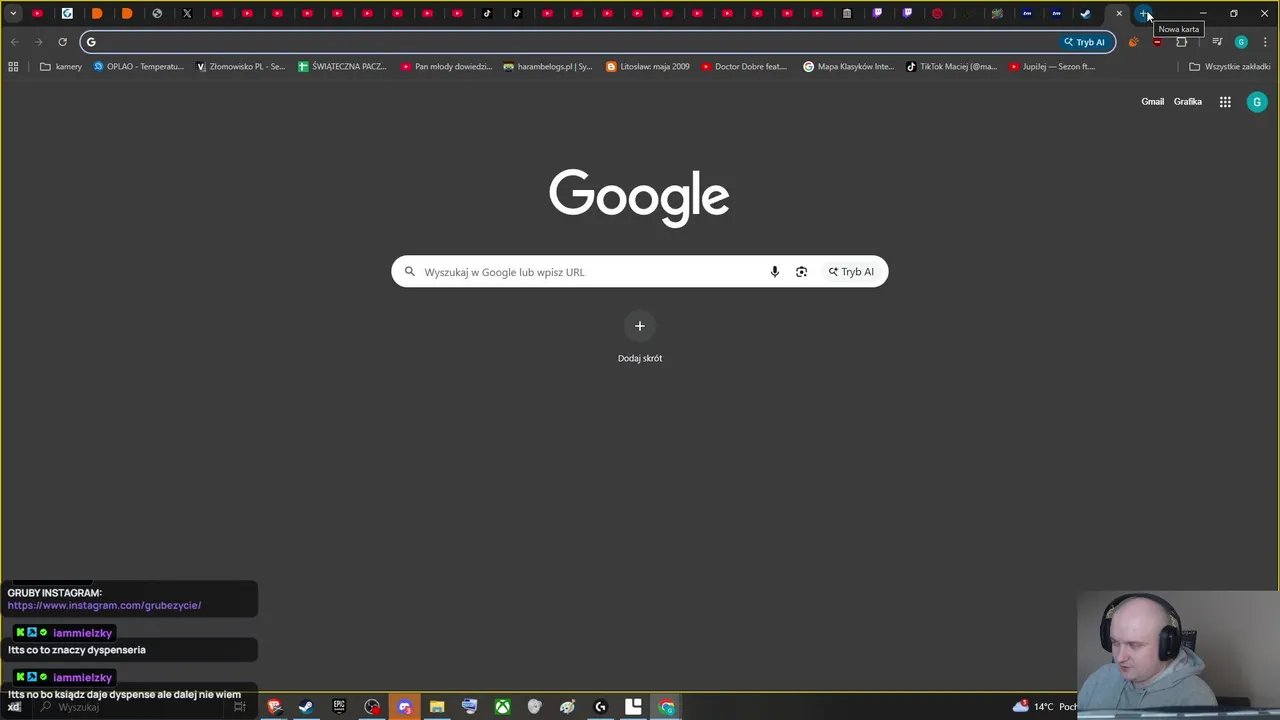Open Epic Games launcher from taskbar
The image size is (1280, 720).
(x=339, y=707)
